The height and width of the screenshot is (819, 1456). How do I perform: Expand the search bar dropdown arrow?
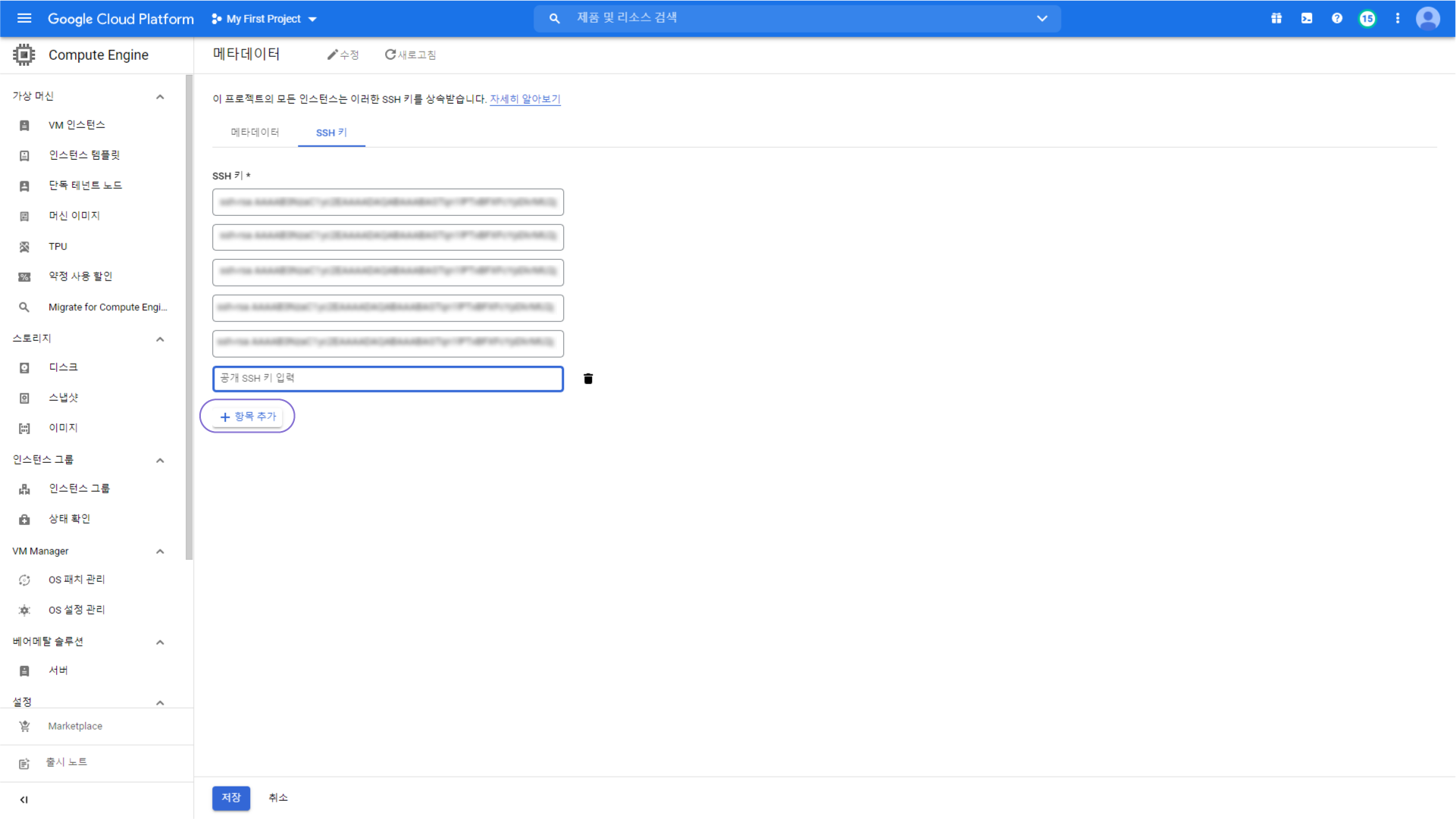pos(1042,18)
